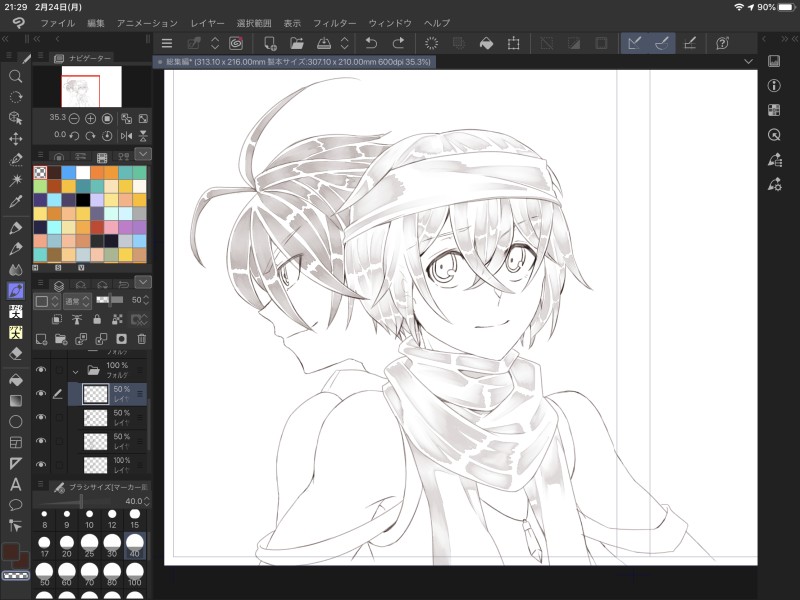The image size is (800, 600).
Task: Select the Fill bucket tool
Action: click(x=15, y=380)
